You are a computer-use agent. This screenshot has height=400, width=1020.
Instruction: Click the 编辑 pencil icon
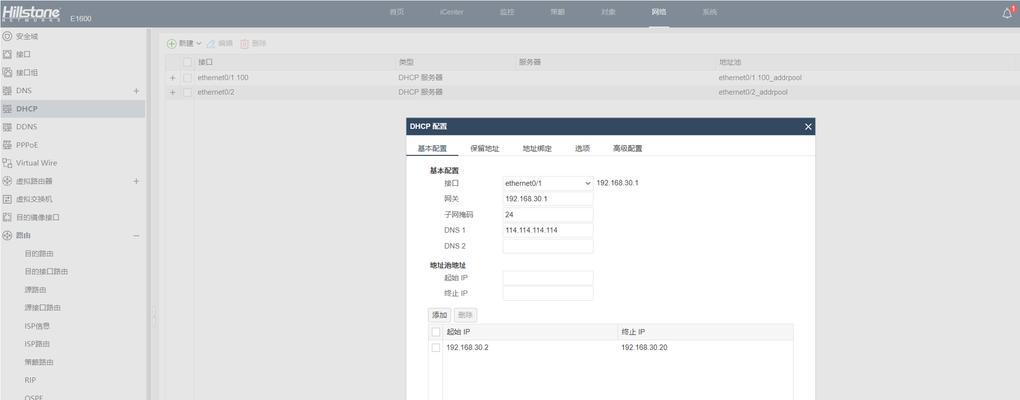pos(211,44)
